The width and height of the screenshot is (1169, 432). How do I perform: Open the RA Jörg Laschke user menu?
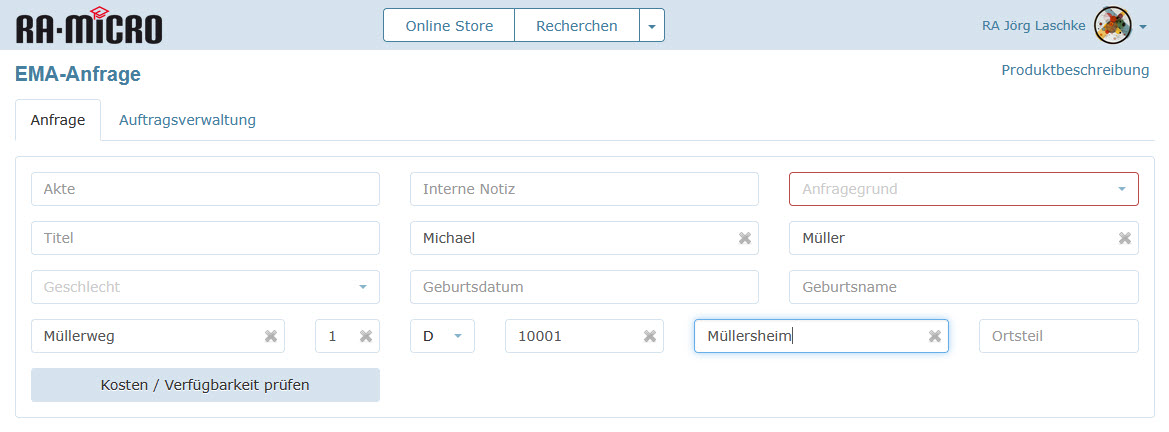pos(1143,27)
